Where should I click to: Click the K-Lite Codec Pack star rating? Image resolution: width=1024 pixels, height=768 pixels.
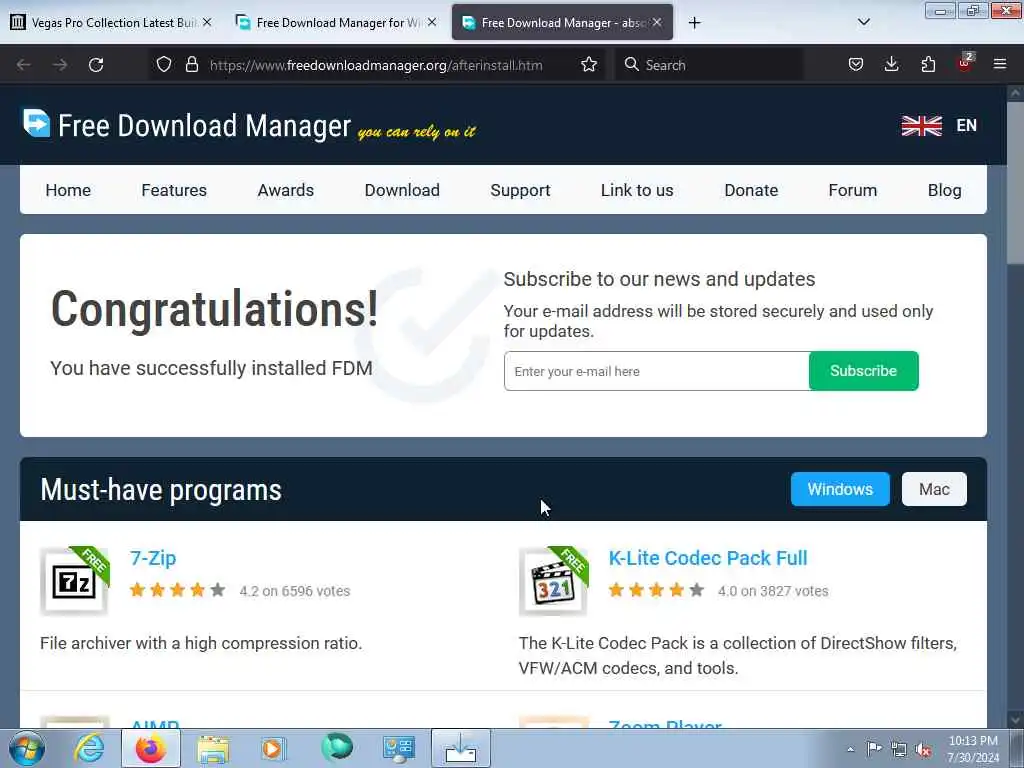click(x=656, y=590)
